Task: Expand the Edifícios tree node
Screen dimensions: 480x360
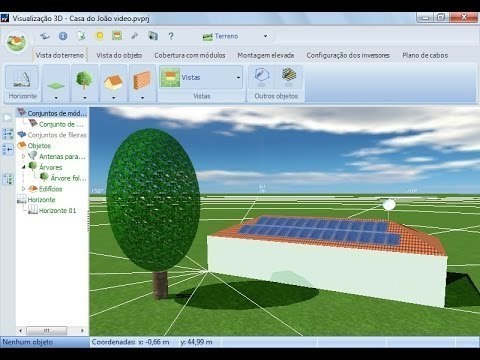Action: click(23, 189)
